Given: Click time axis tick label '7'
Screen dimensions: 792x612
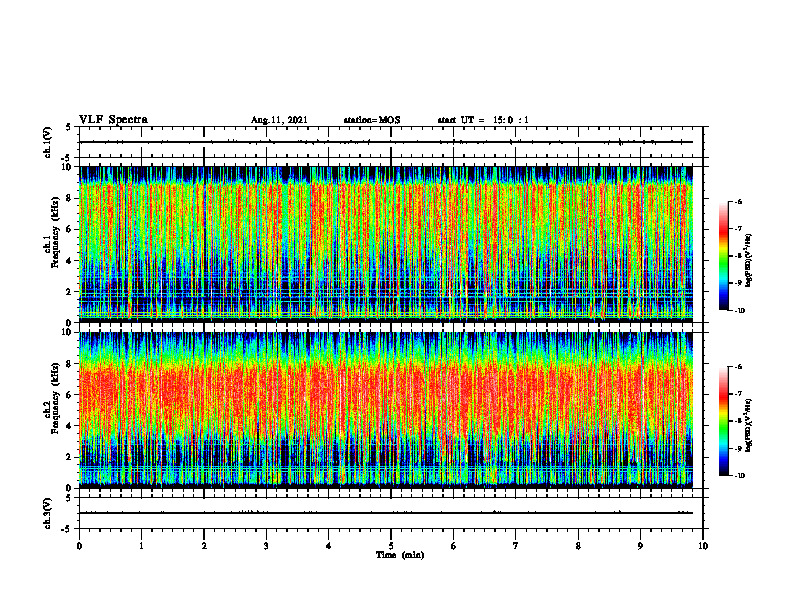Looking at the screenshot, I should (x=516, y=546).
